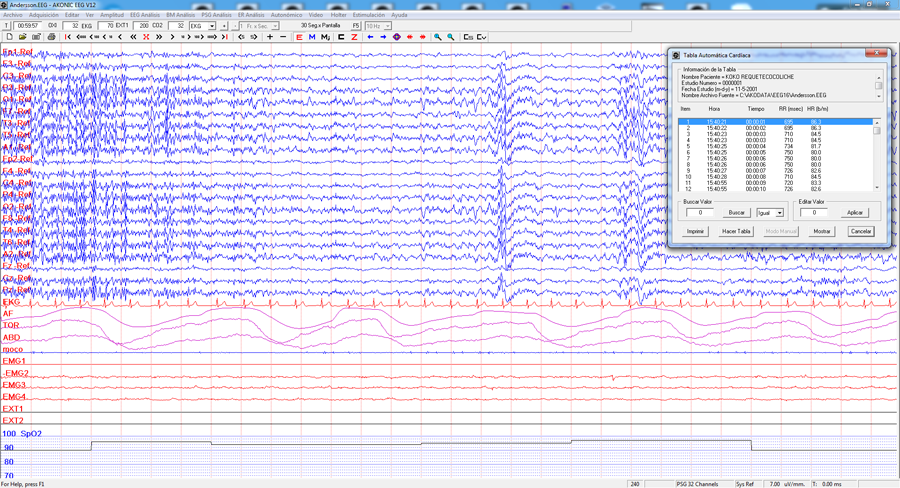
Task: Click the SpO2 channel label
Action: [31, 433]
